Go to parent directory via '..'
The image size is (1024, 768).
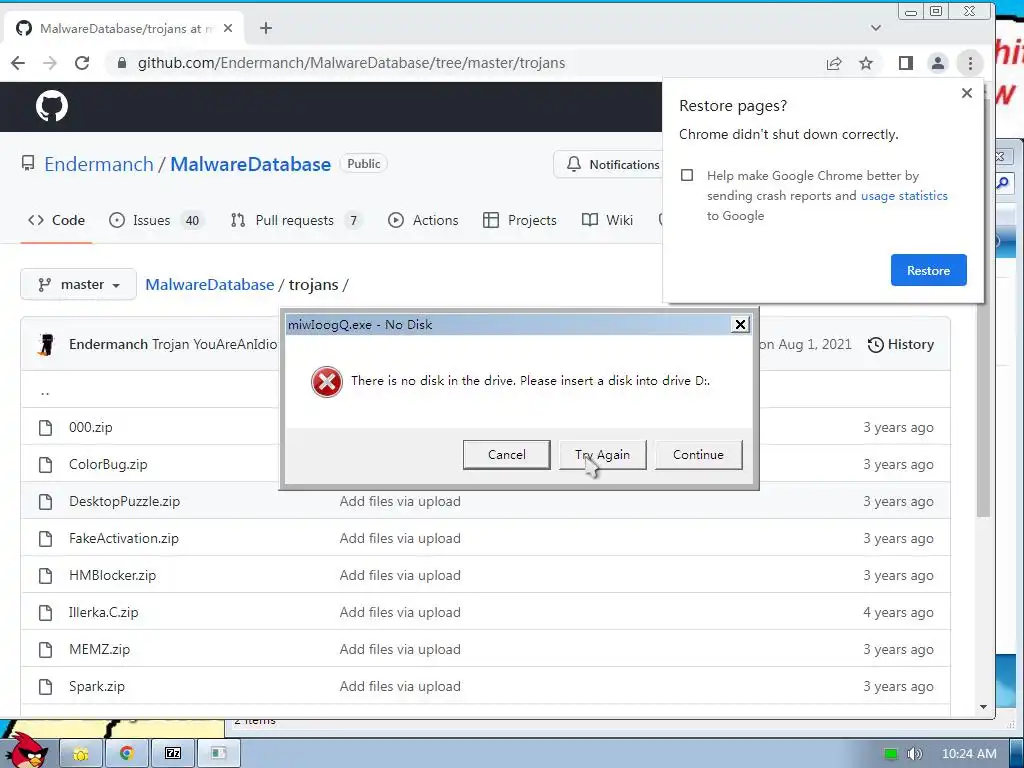(45, 392)
